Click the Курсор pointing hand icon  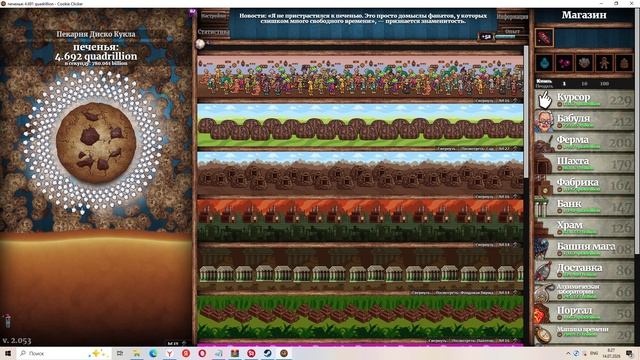coord(544,100)
